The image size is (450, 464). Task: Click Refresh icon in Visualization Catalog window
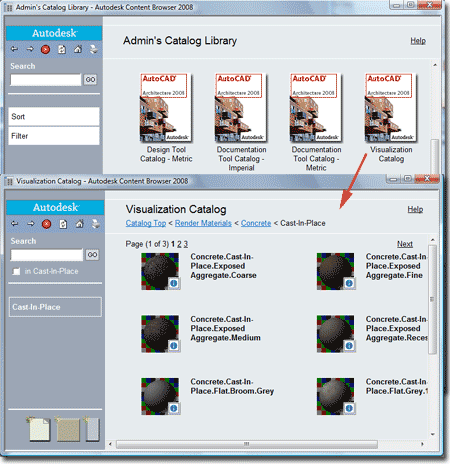pyautogui.click(x=63, y=224)
